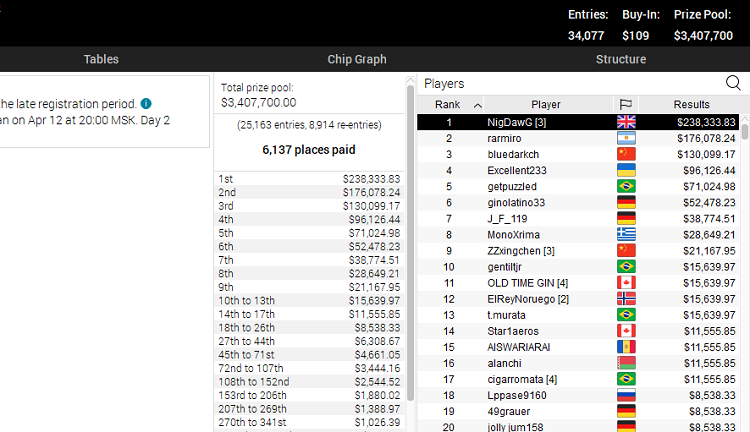Click the Player column header
750x432 pixels.
(x=546, y=104)
